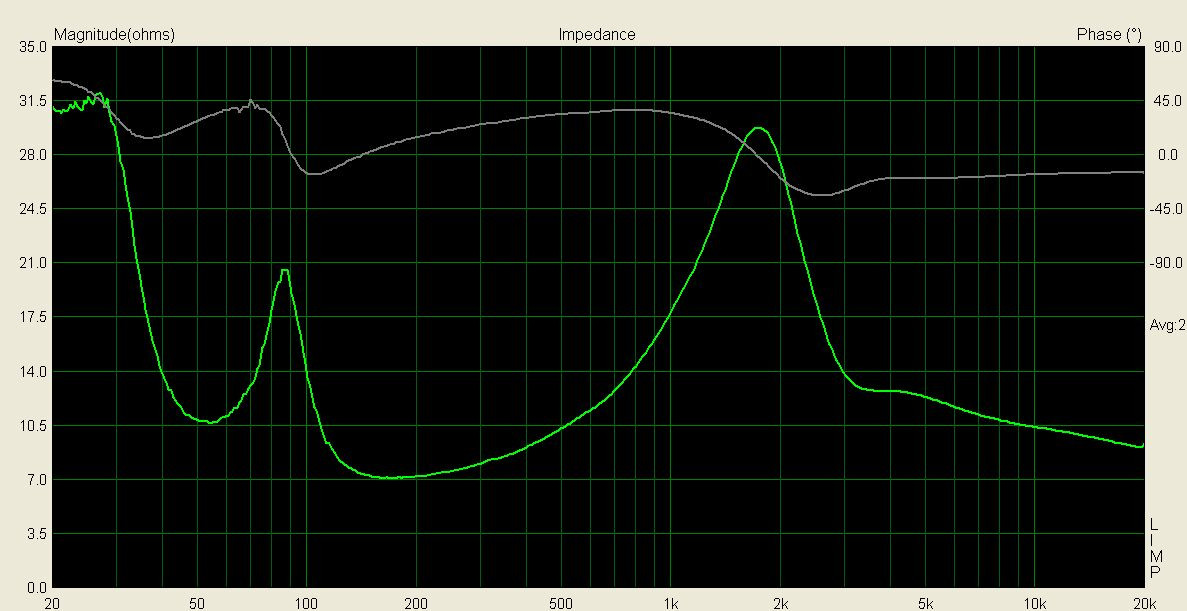Click the gray phase curve dip near 100 Hz
The image size is (1187, 611).
(314, 174)
